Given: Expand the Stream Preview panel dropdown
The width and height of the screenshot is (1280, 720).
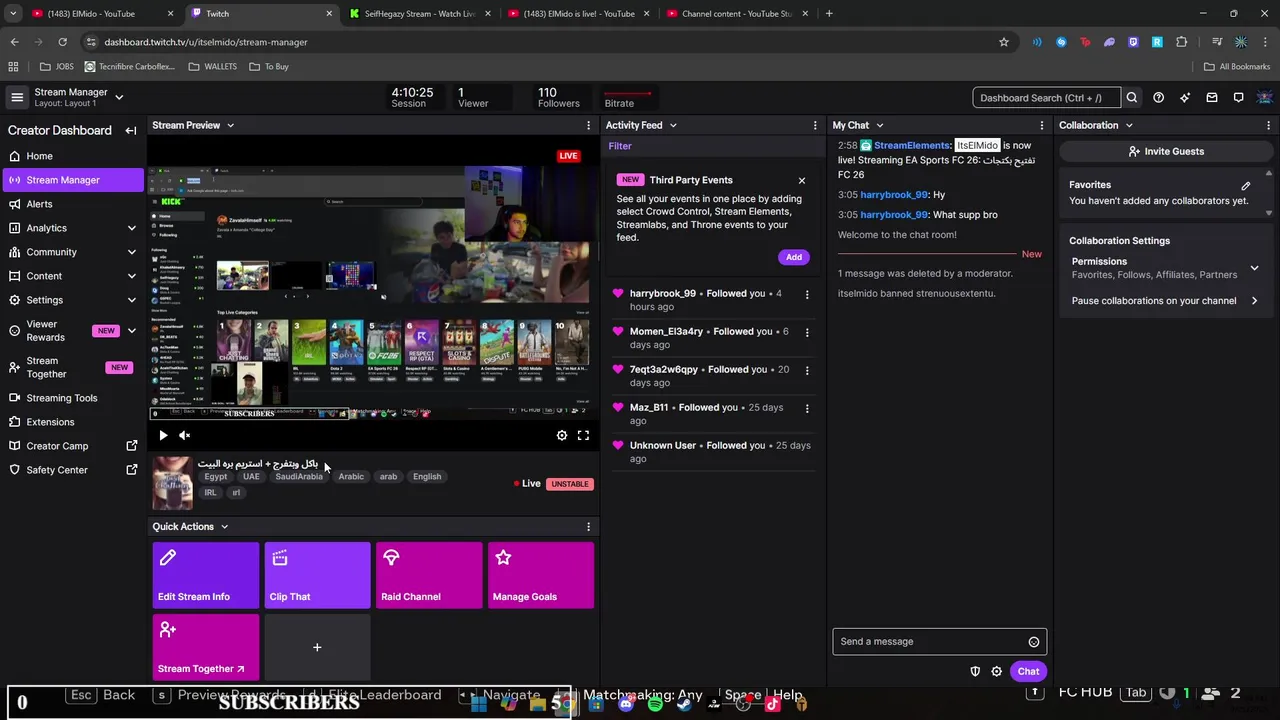Looking at the screenshot, I should click(x=230, y=125).
